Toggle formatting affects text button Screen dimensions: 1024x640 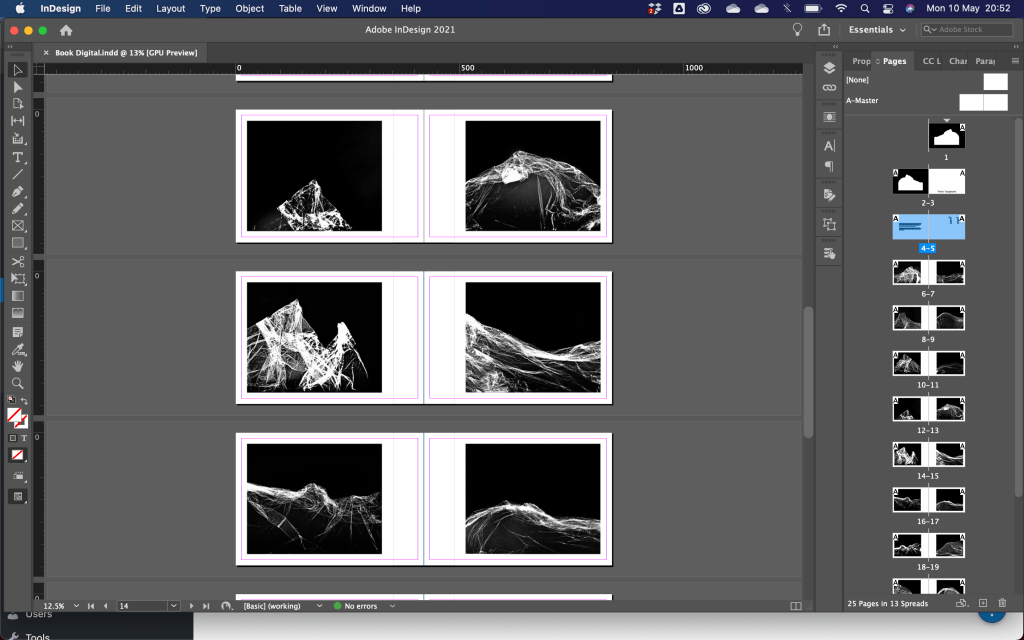click(x=24, y=438)
